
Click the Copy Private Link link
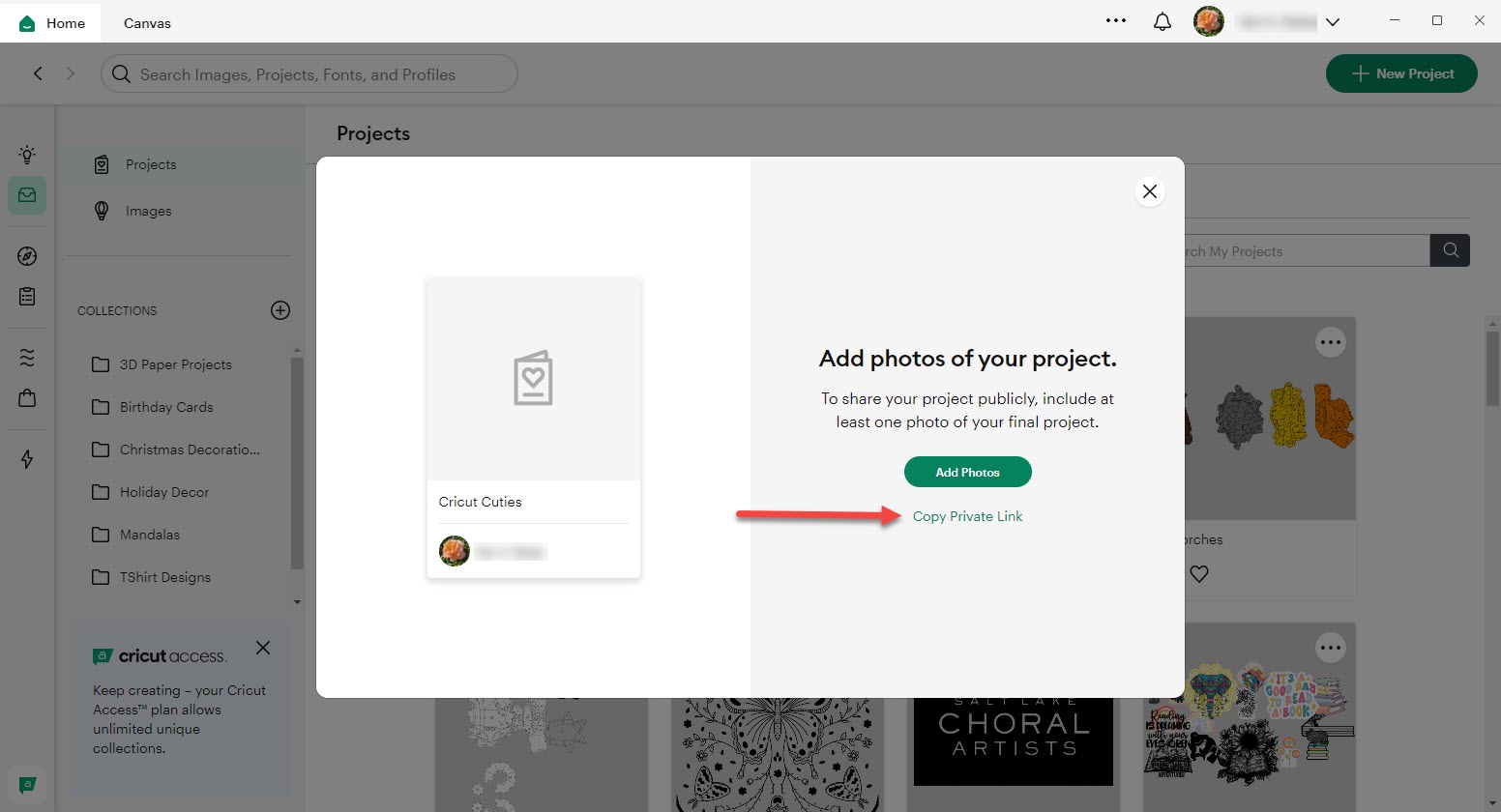967,516
